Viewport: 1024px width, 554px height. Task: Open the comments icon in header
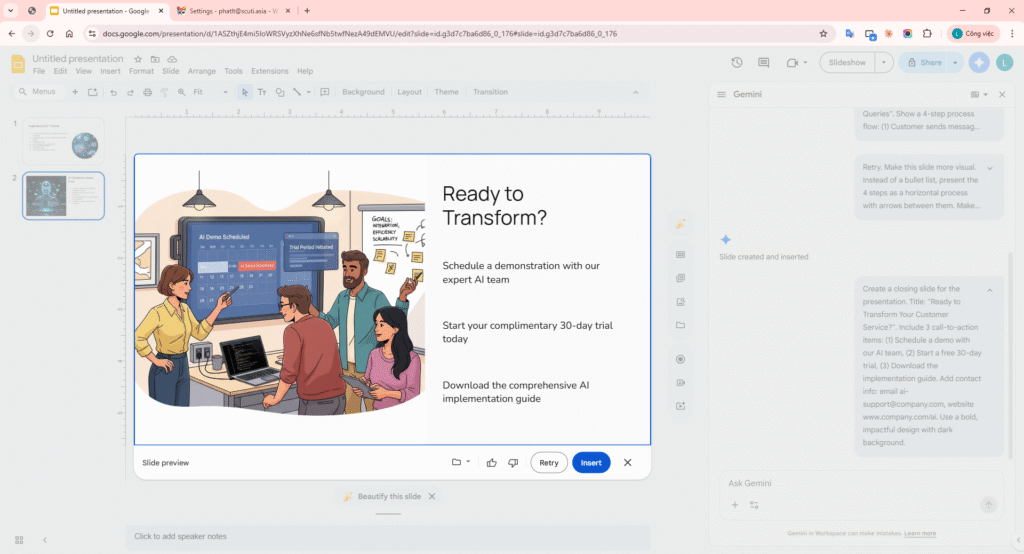[764, 62]
